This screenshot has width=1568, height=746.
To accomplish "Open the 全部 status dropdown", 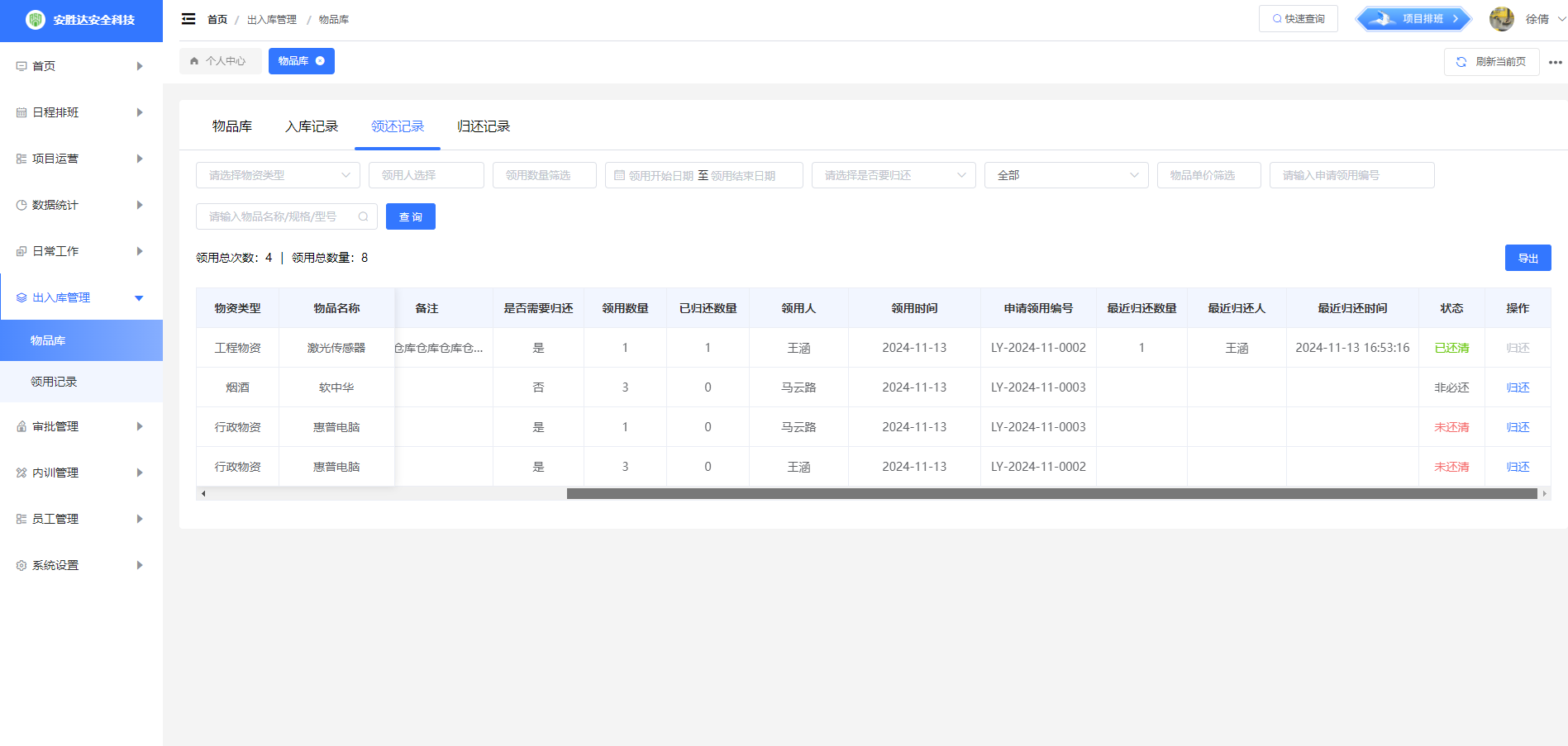I will tap(1065, 175).
